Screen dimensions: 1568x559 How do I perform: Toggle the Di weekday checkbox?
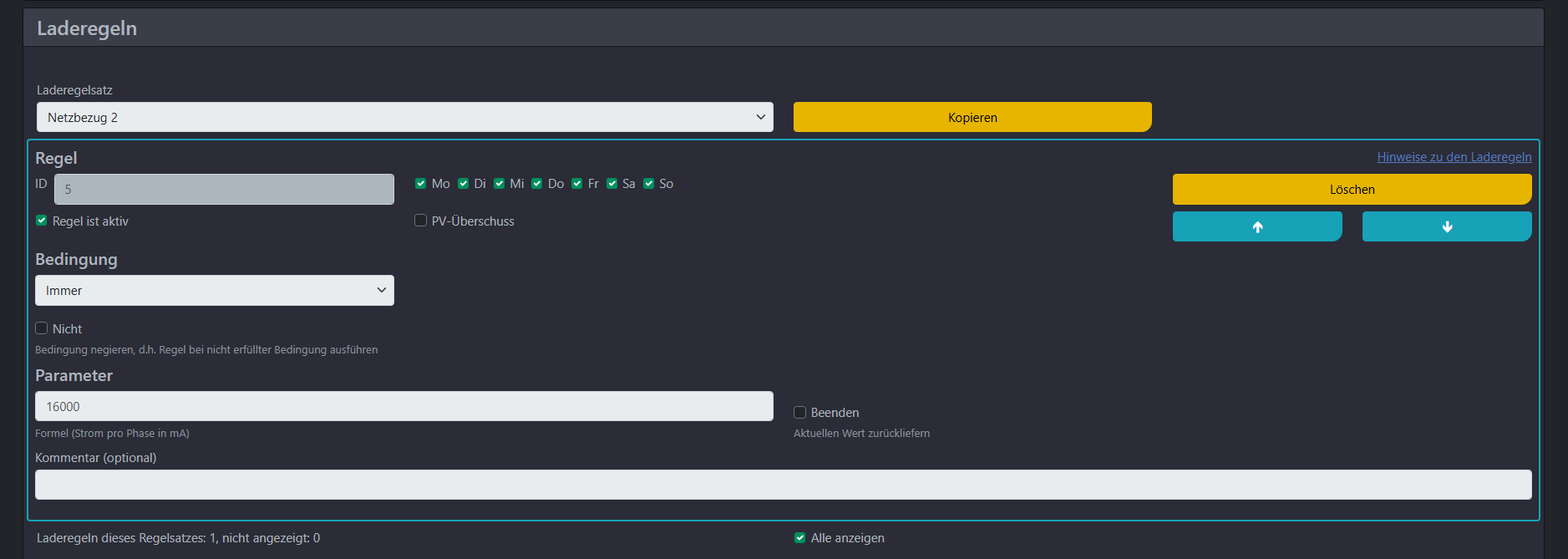(464, 184)
